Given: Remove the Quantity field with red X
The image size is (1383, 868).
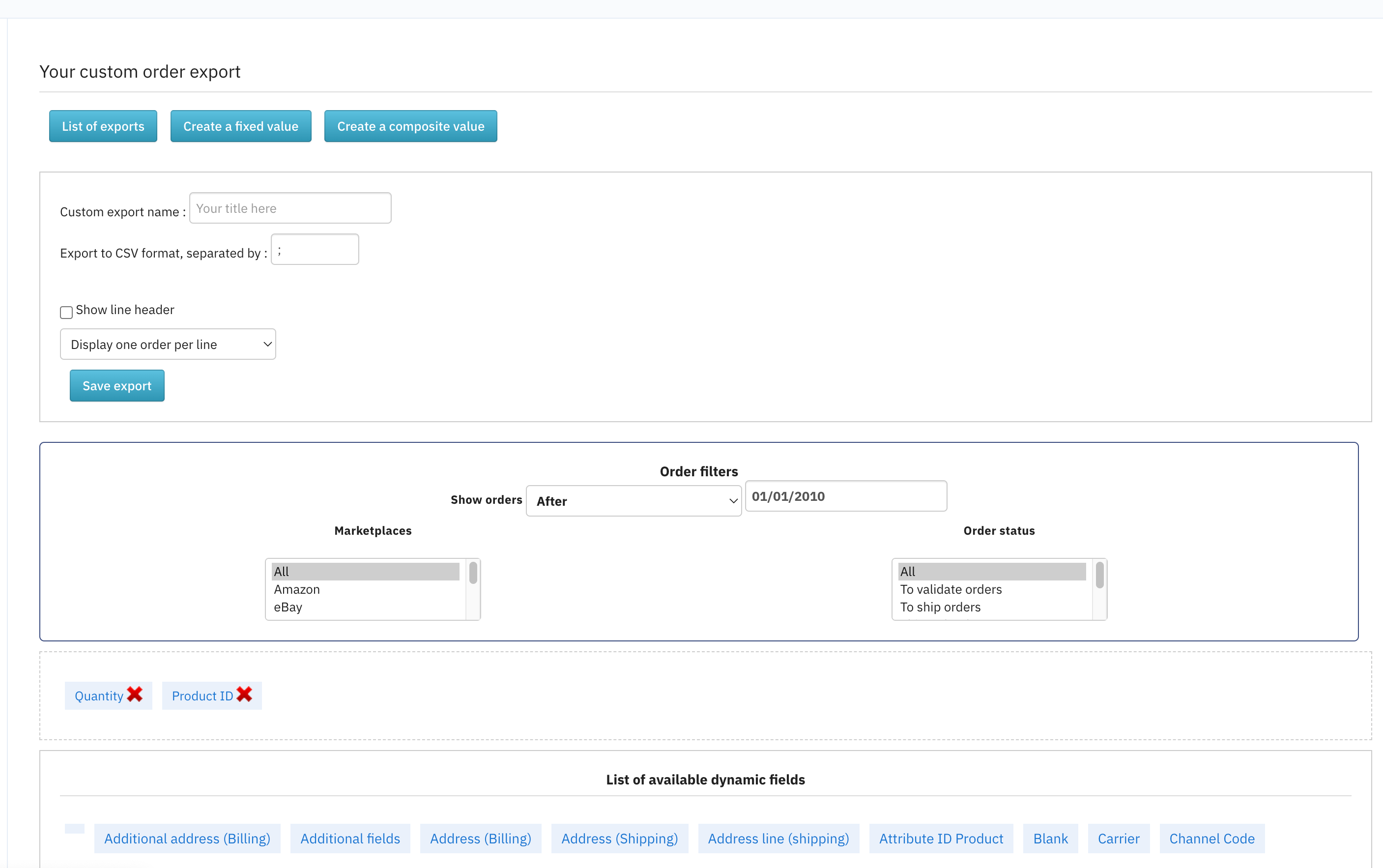Looking at the screenshot, I should (134, 694).
